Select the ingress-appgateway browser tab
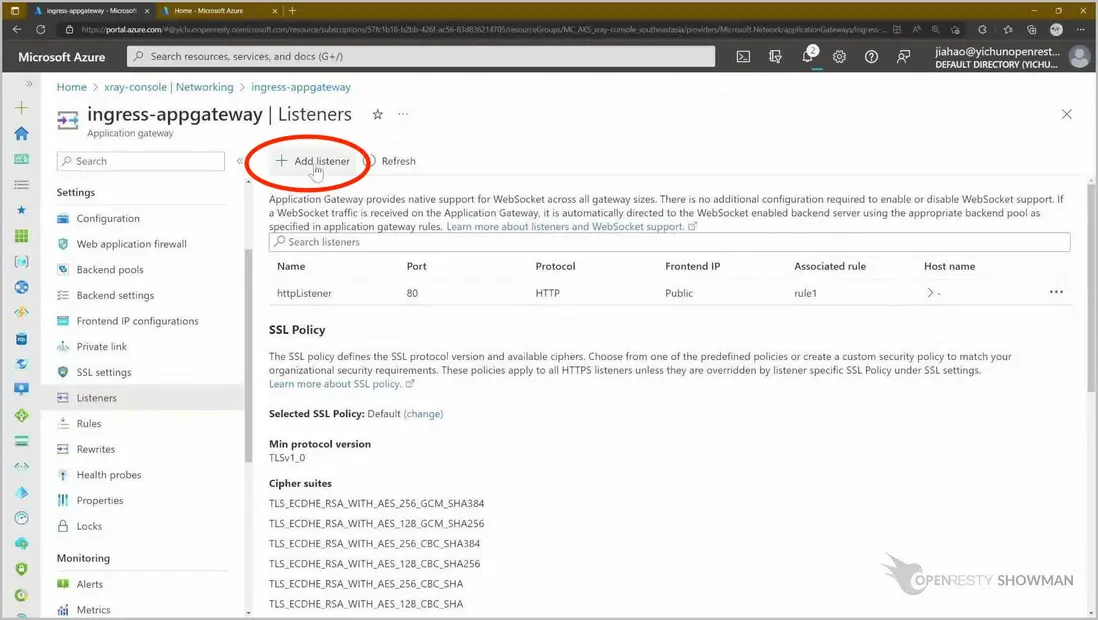The height and width of the screenshot is (620, 1098). (x=91, y=11)
